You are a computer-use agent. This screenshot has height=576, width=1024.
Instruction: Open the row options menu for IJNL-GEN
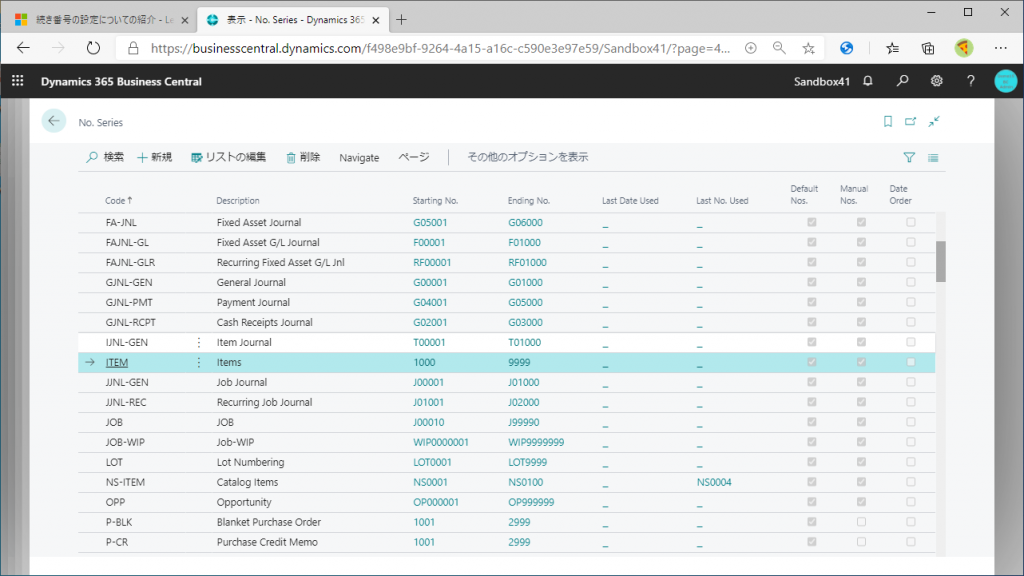(199, 342)
